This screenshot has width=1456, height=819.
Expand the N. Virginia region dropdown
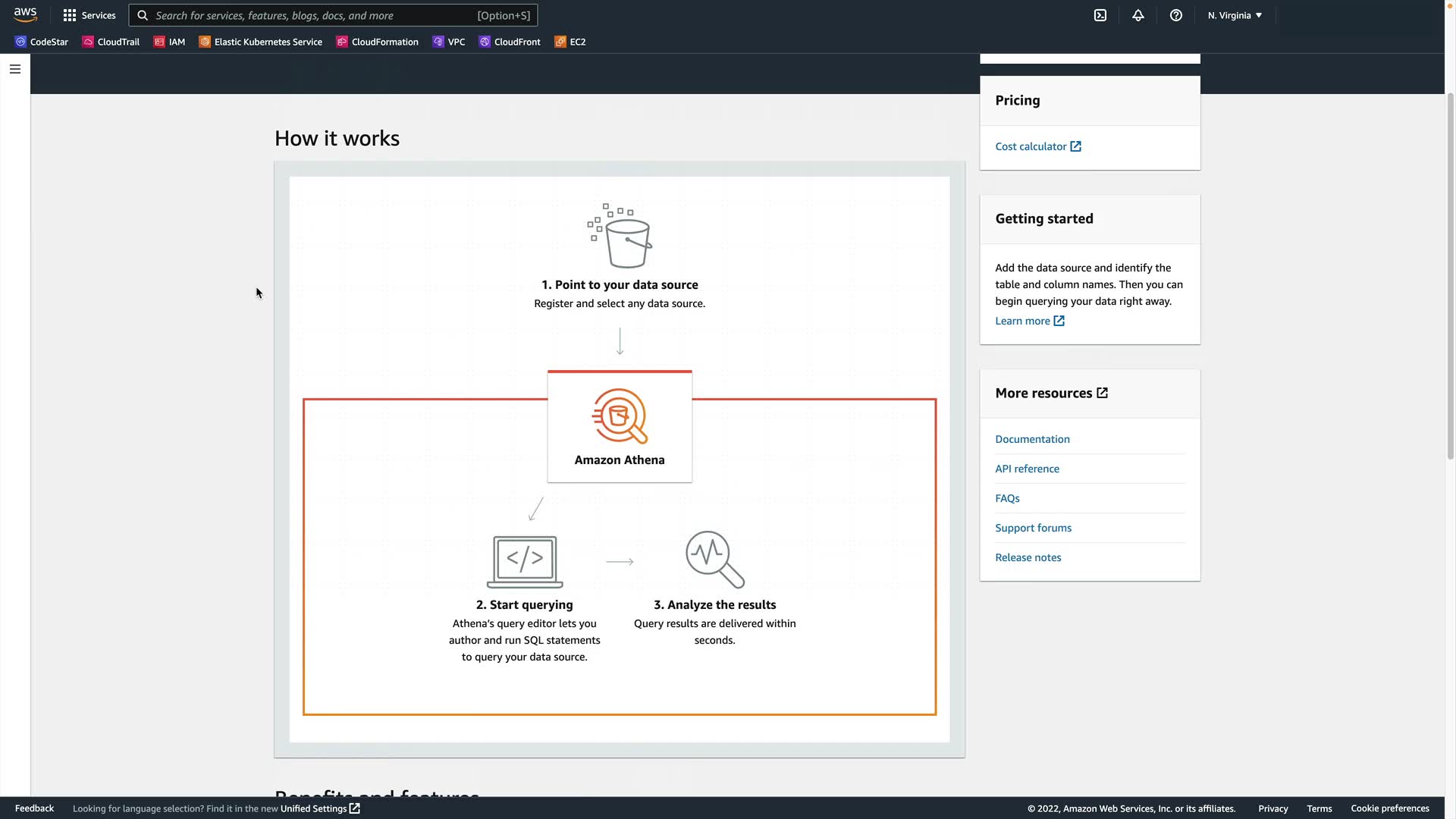pos(1235,15)
